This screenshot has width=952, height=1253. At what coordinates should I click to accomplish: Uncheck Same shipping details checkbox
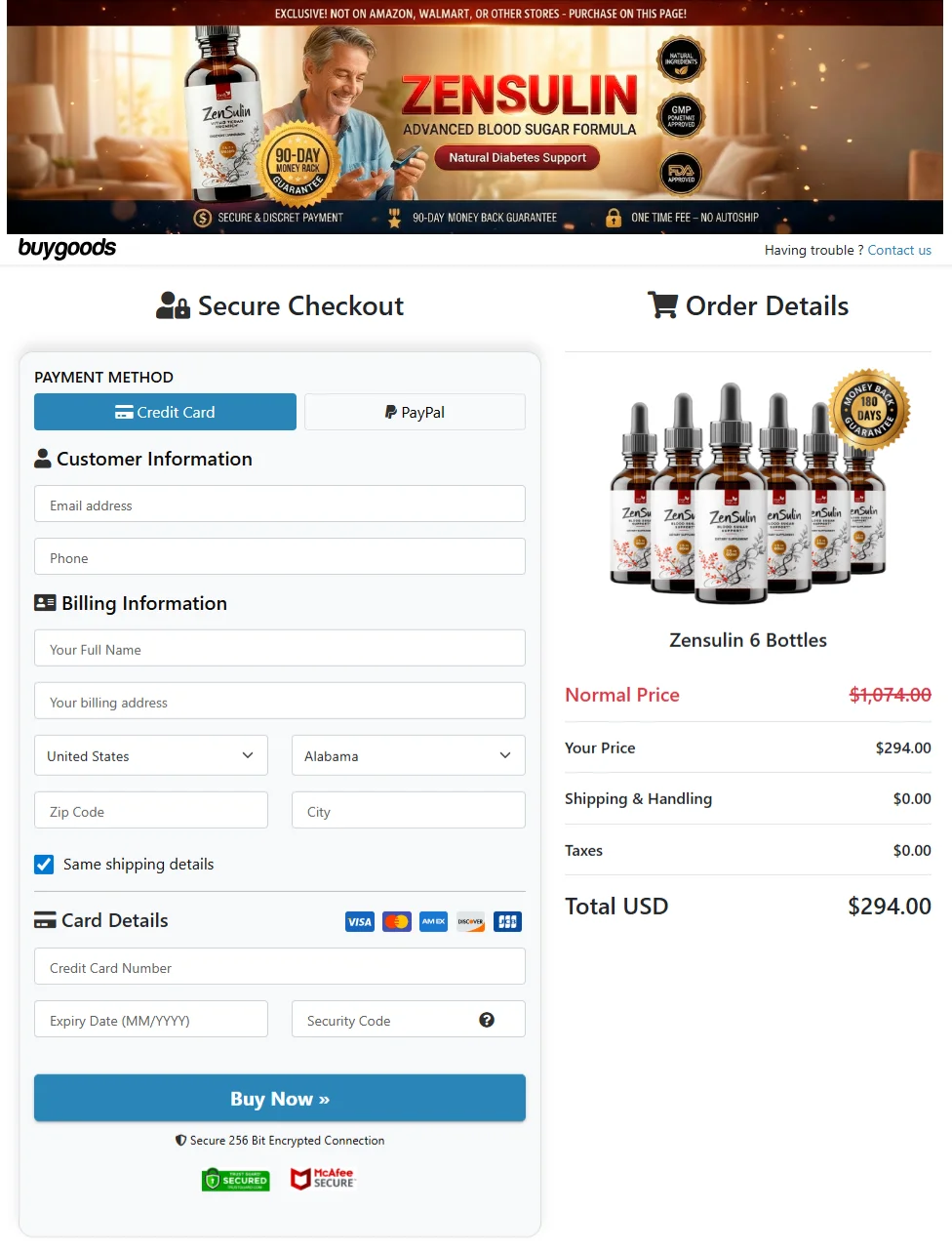pos(44,864)
